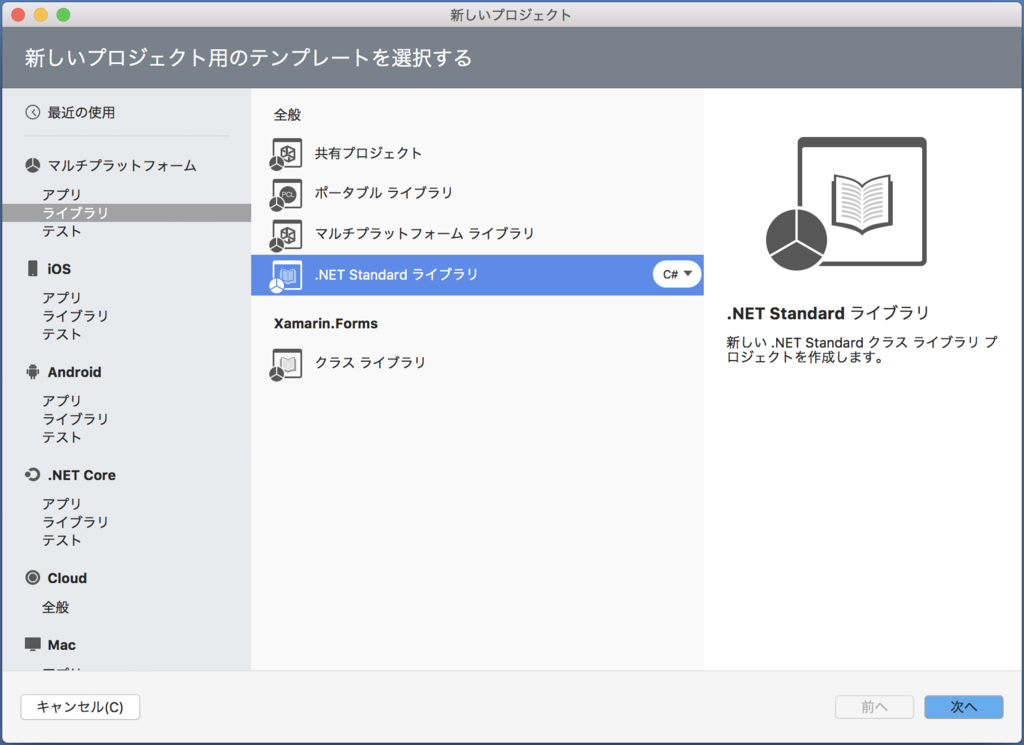The height and width of the screenshot is (745, 1024).
Task: Select Cloud category heading
Action: [67, 579]
